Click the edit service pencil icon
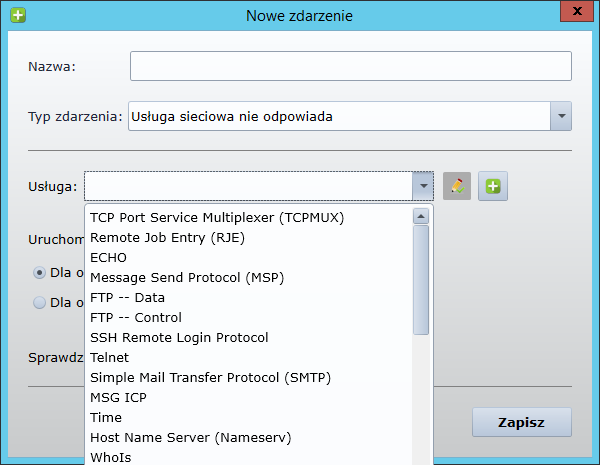 coord(457,186)
